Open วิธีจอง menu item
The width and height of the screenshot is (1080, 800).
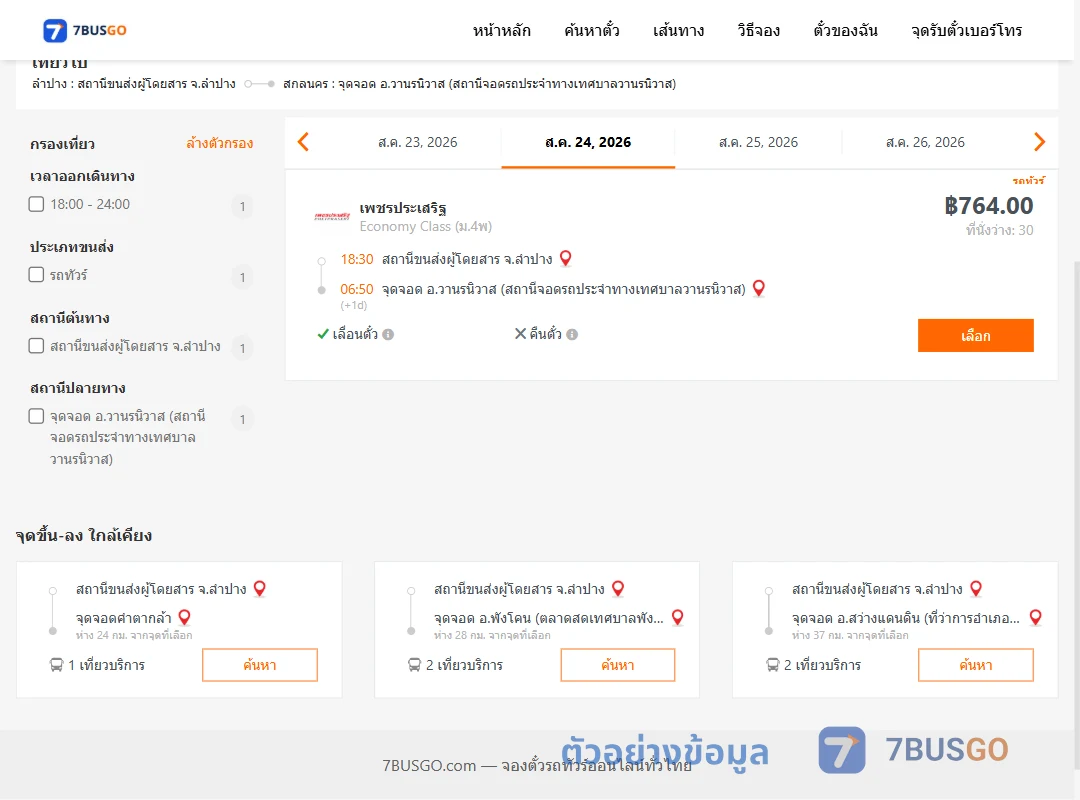coord(758,30)
